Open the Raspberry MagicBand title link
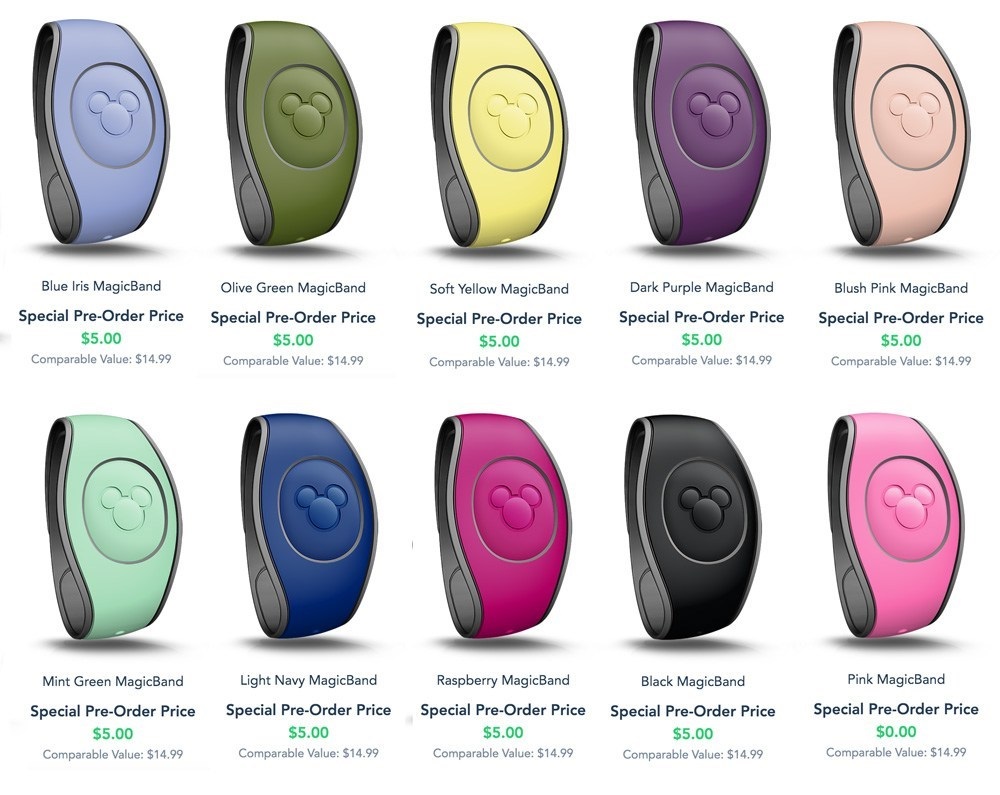Viewport: 1000px width, 795px height. [x=503, y=680]
